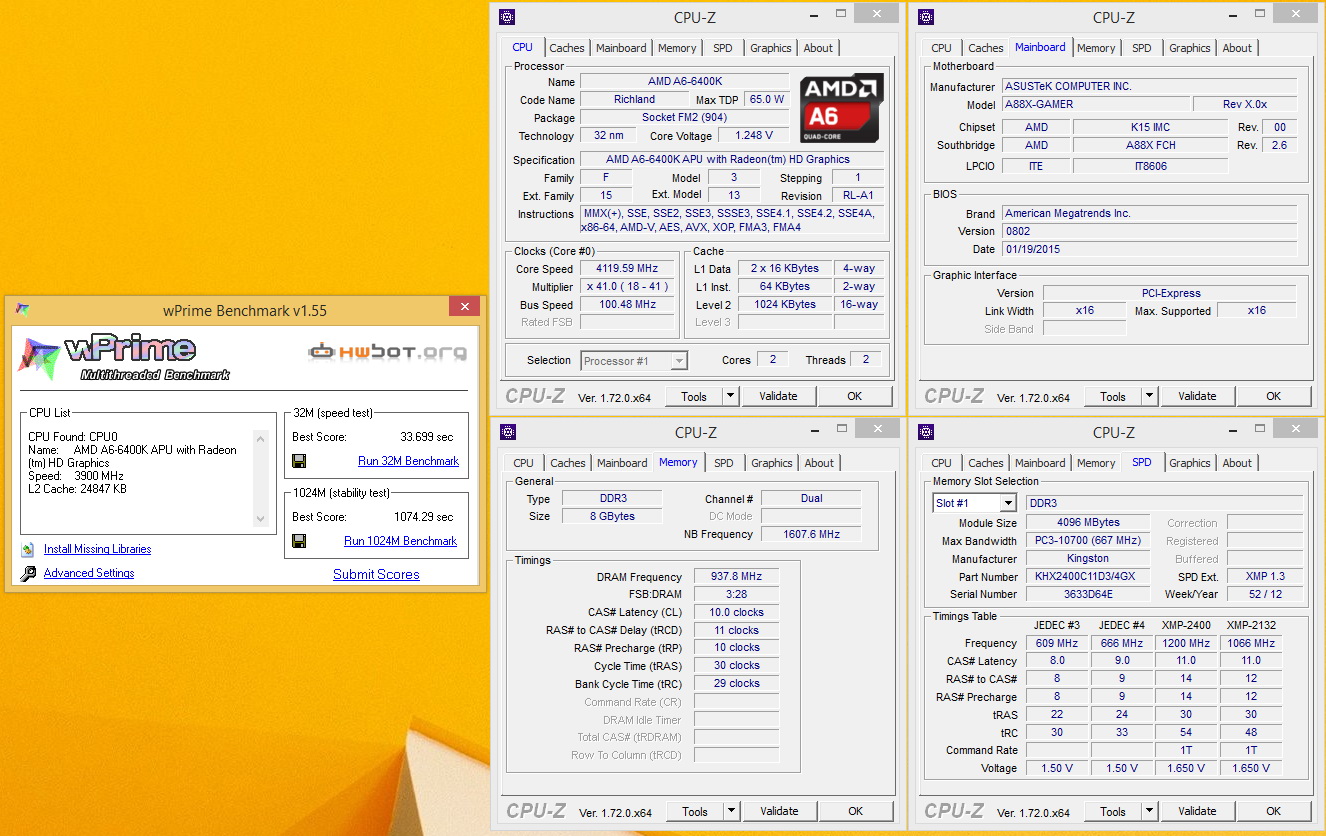Click the CPU-Z title icon in CPU tab window
The height and width of the screenshot is (836, 1326).
click(x=507, y=16)
